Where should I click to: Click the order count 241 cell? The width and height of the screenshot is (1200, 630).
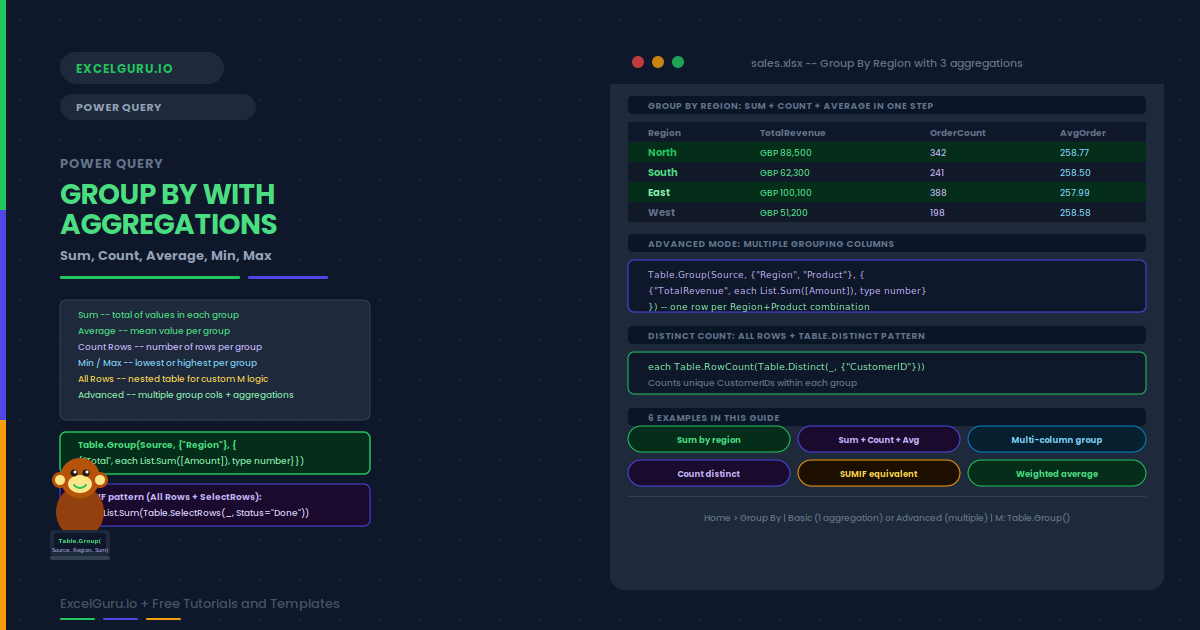(937, 172)
